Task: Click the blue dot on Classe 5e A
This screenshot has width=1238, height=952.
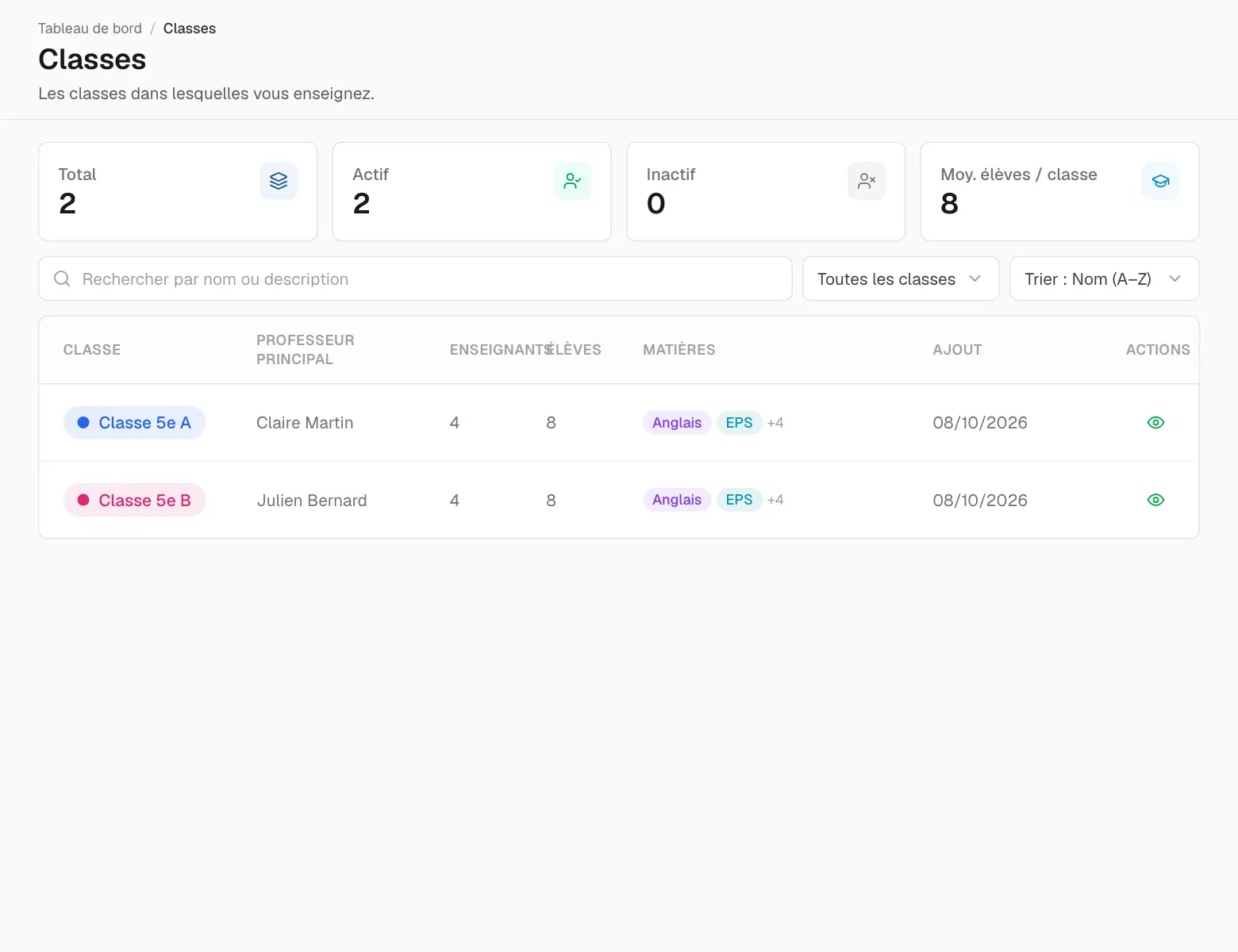Action: coord(83,423)
